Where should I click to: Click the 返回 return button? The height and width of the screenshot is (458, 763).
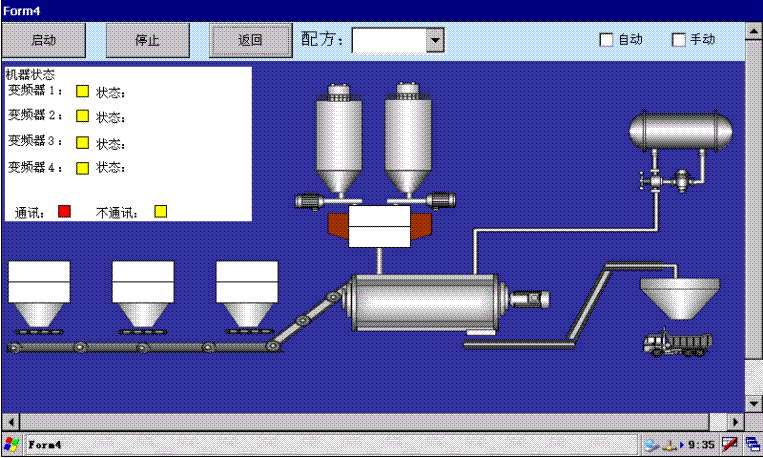click(251, 40)
